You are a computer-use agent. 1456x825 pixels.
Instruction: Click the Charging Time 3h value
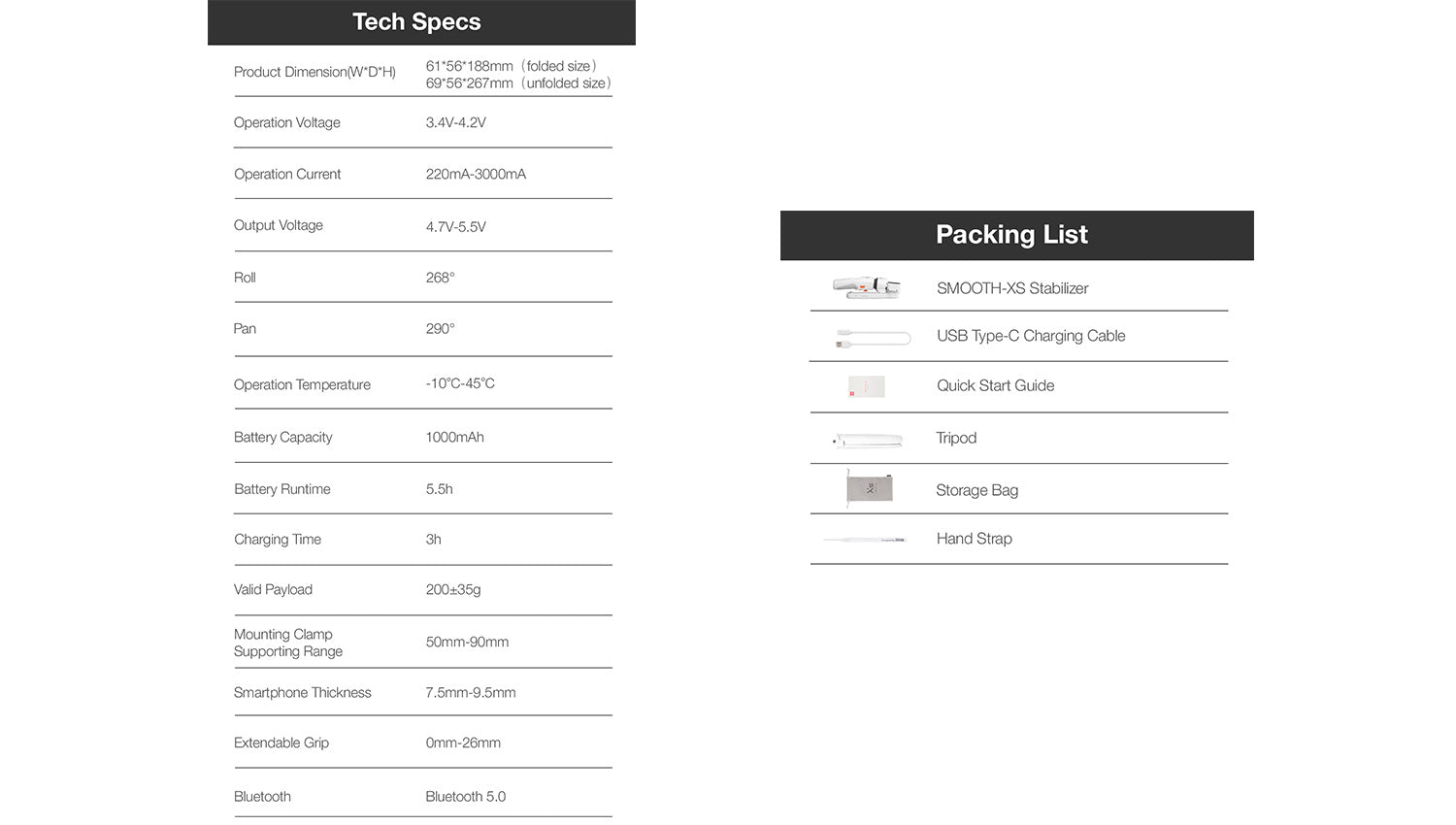coord(433,539)
